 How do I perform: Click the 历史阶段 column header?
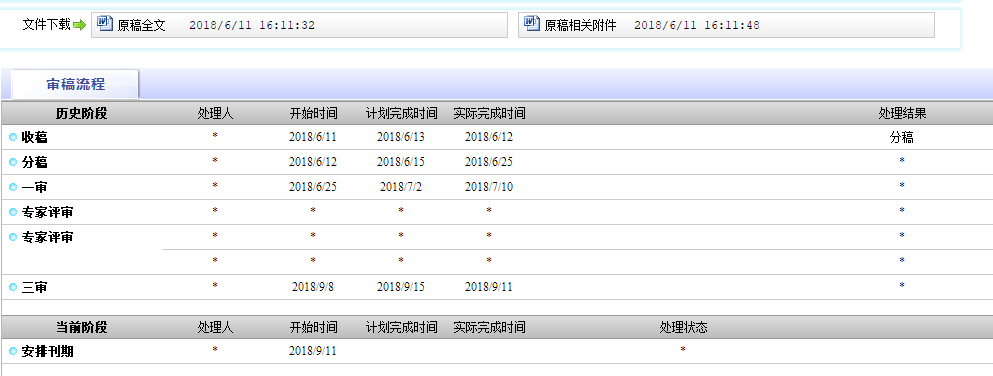[82, 113]
